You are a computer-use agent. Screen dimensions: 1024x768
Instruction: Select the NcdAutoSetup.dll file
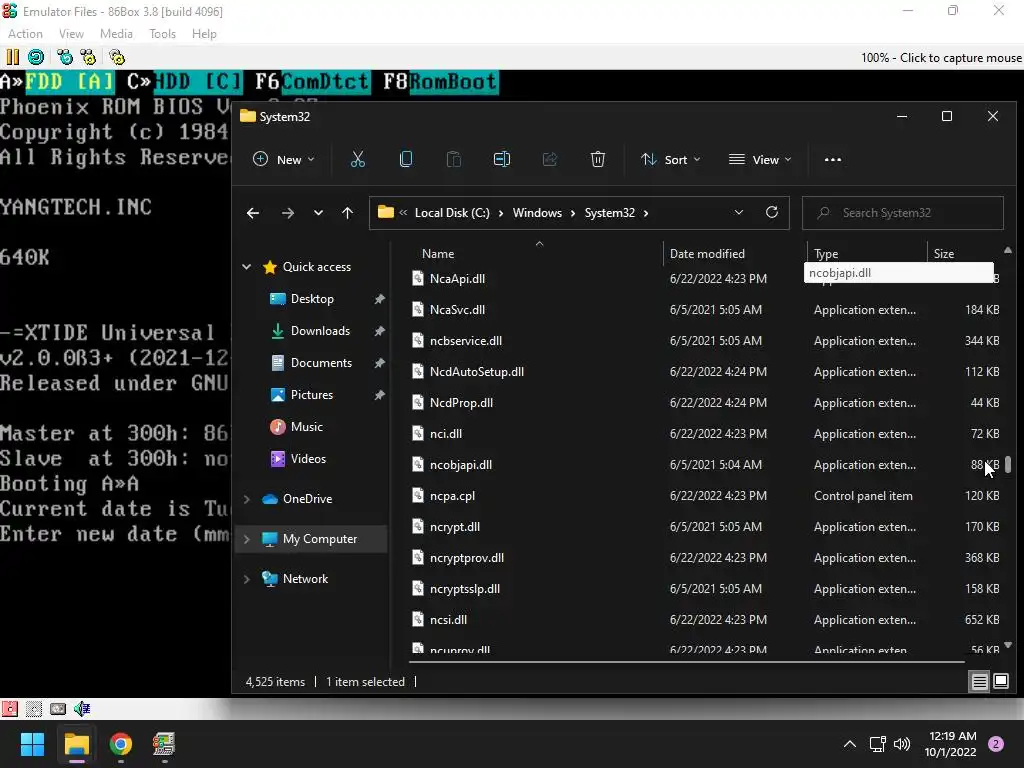pyautogui.click(x=705, y=372)
